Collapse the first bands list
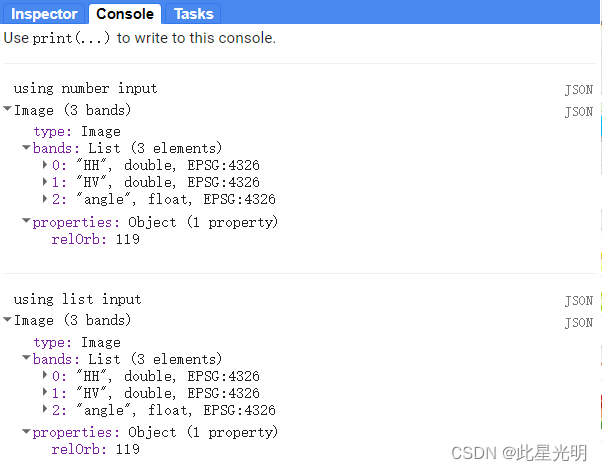 (27, 148)
